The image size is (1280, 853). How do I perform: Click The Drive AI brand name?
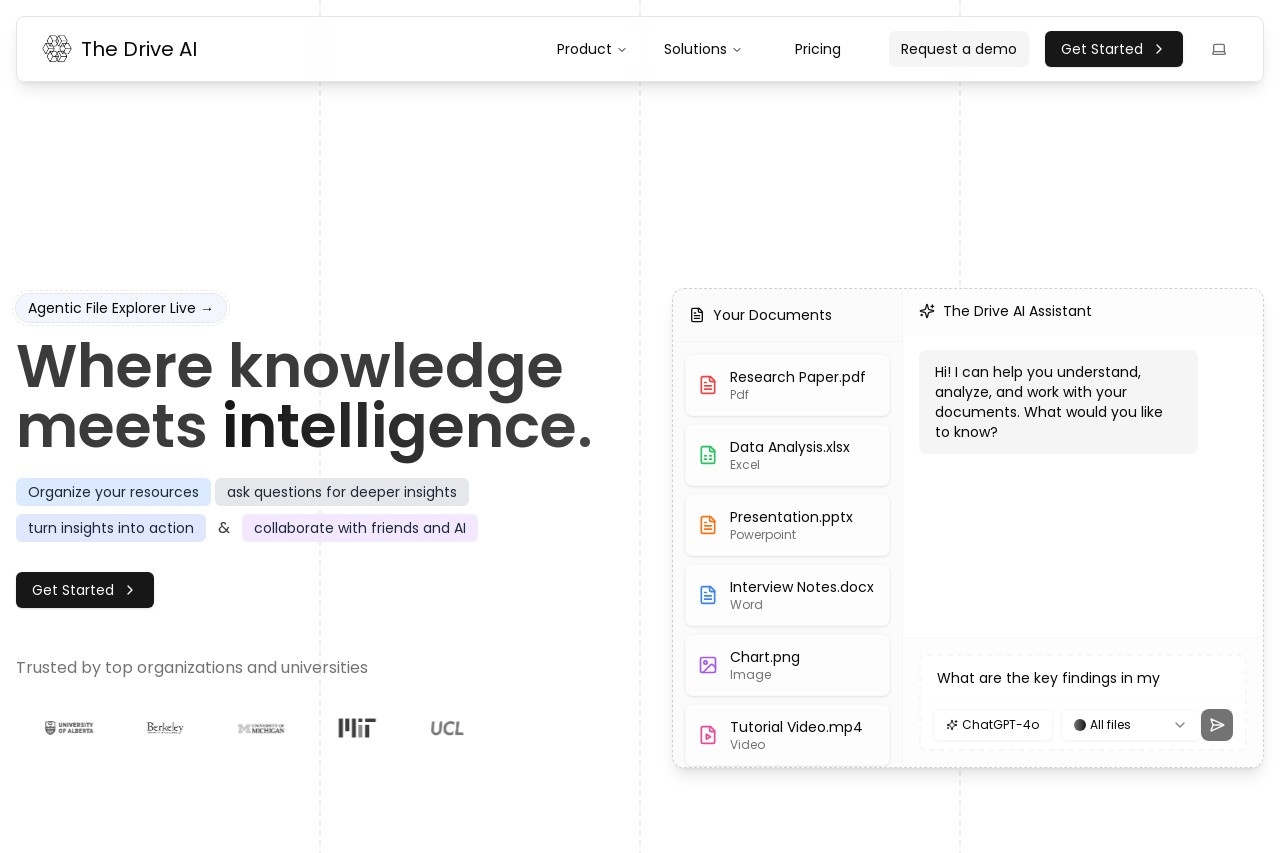coord(139,49)
